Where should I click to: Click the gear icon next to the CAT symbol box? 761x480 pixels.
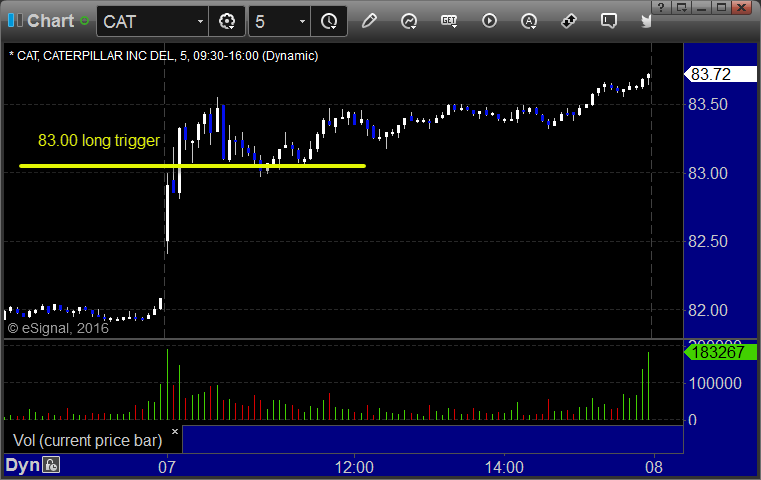click(x=227, y=21)
